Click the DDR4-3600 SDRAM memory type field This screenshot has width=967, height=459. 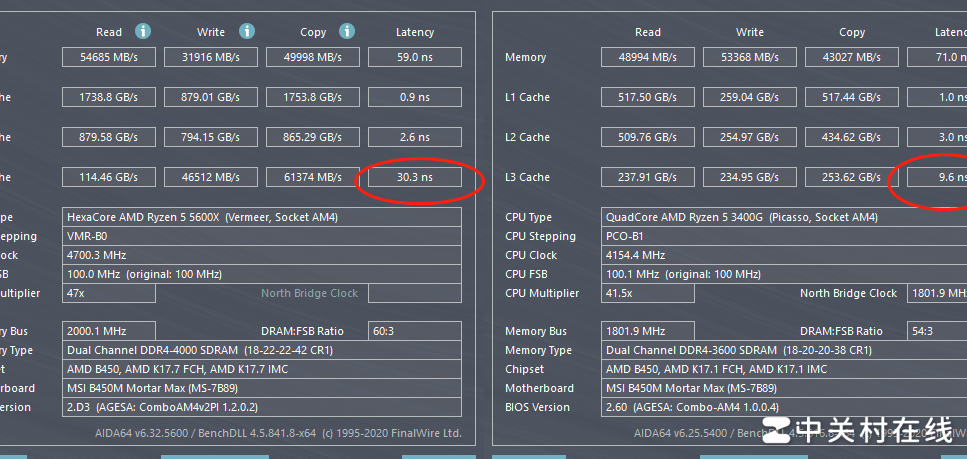click(784, 350)
